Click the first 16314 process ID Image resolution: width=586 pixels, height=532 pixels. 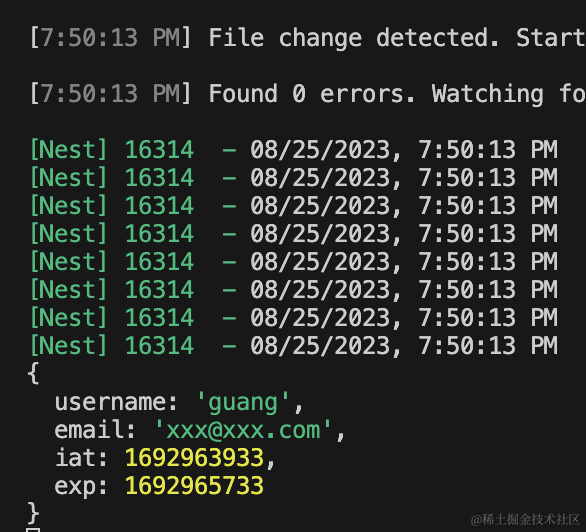click(159, 150)
